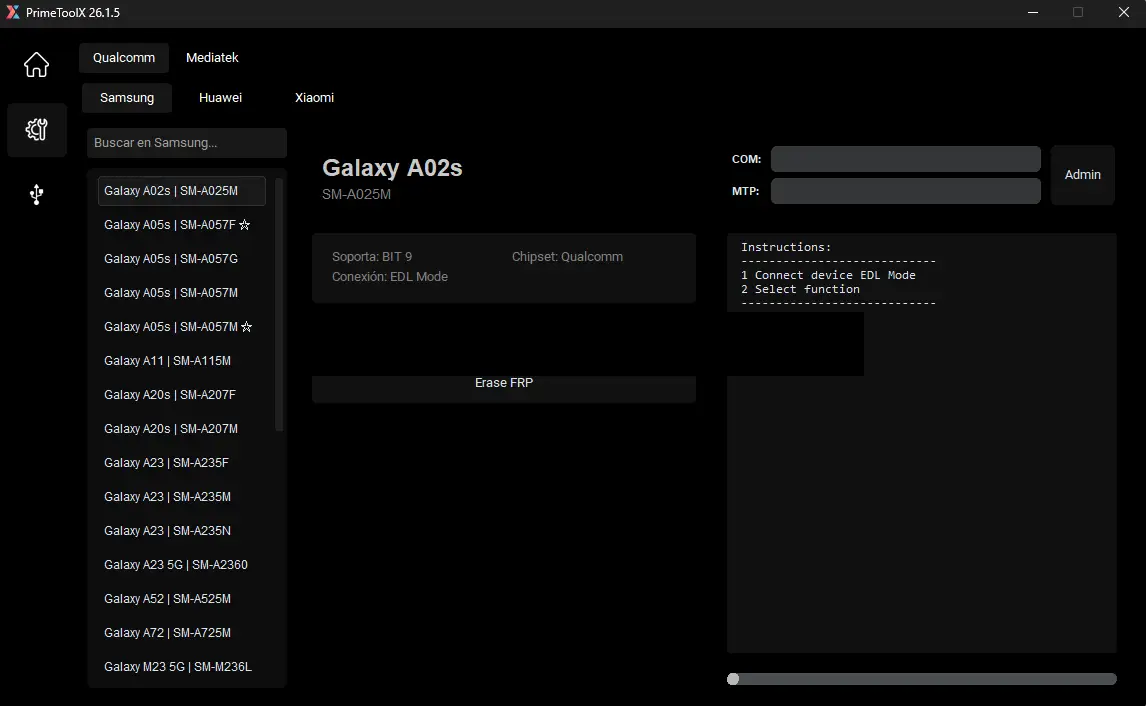
Task: Switch to the Qualcomm tab
Action: 124,58
